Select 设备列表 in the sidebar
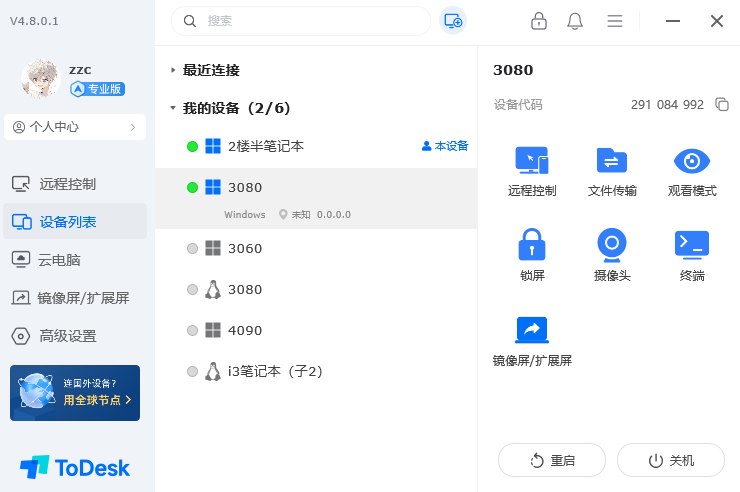Screen dimensions: 740x492 (x=75, y=222)
